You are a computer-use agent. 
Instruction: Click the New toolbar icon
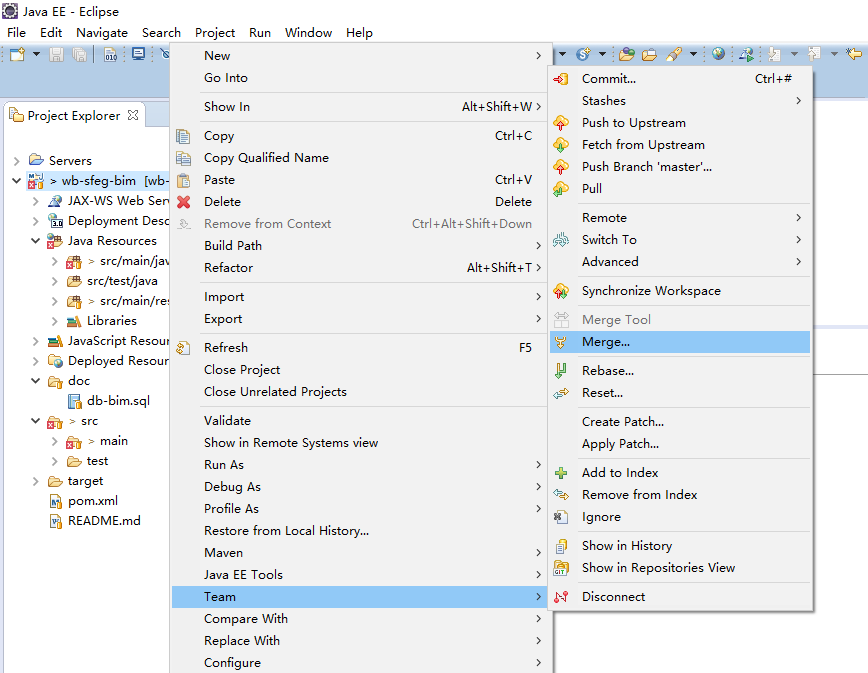click(17, 54)
